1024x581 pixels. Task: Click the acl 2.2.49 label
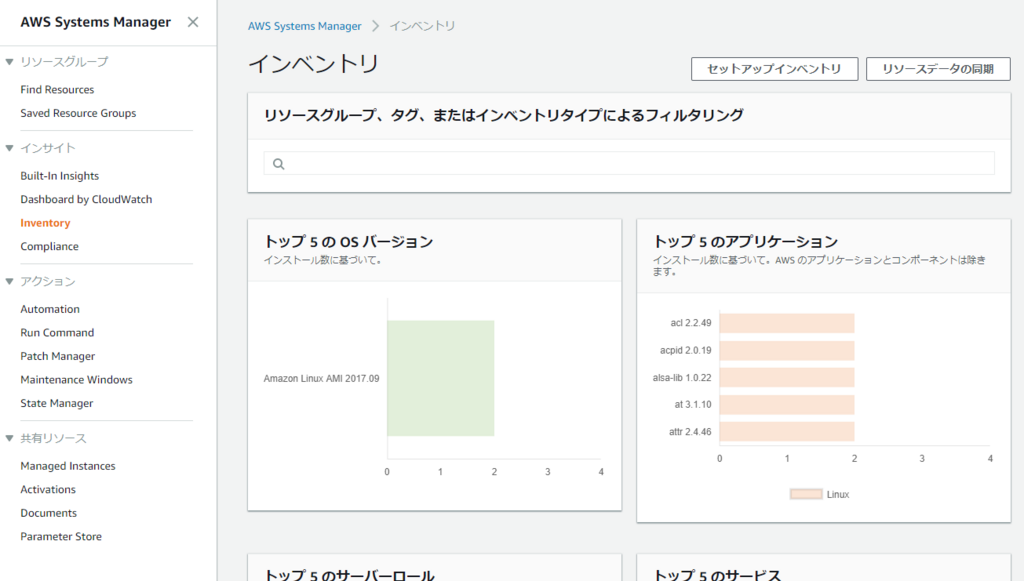(691, 323)
